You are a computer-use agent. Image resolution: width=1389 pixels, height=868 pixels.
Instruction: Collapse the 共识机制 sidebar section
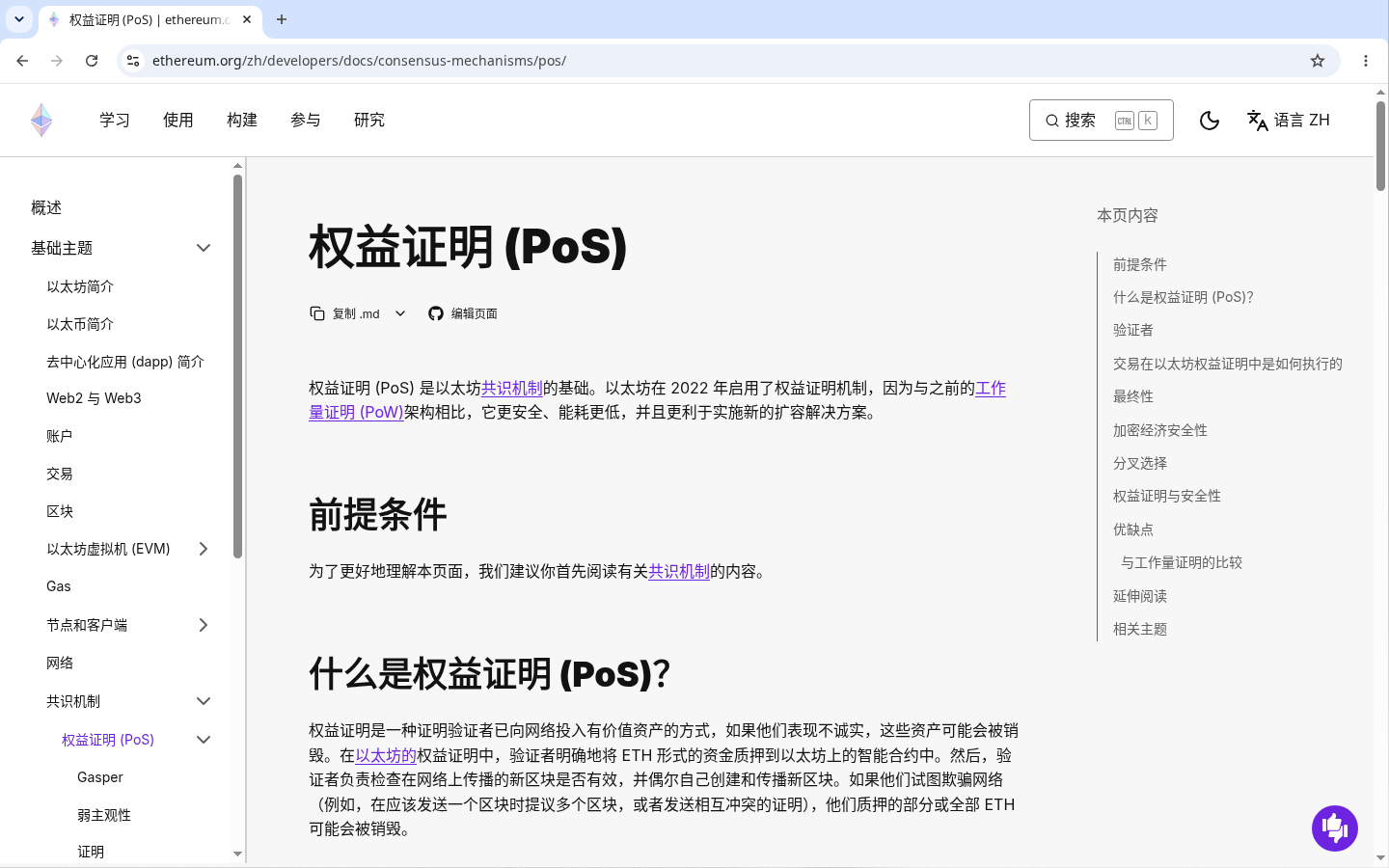[204, 701]
